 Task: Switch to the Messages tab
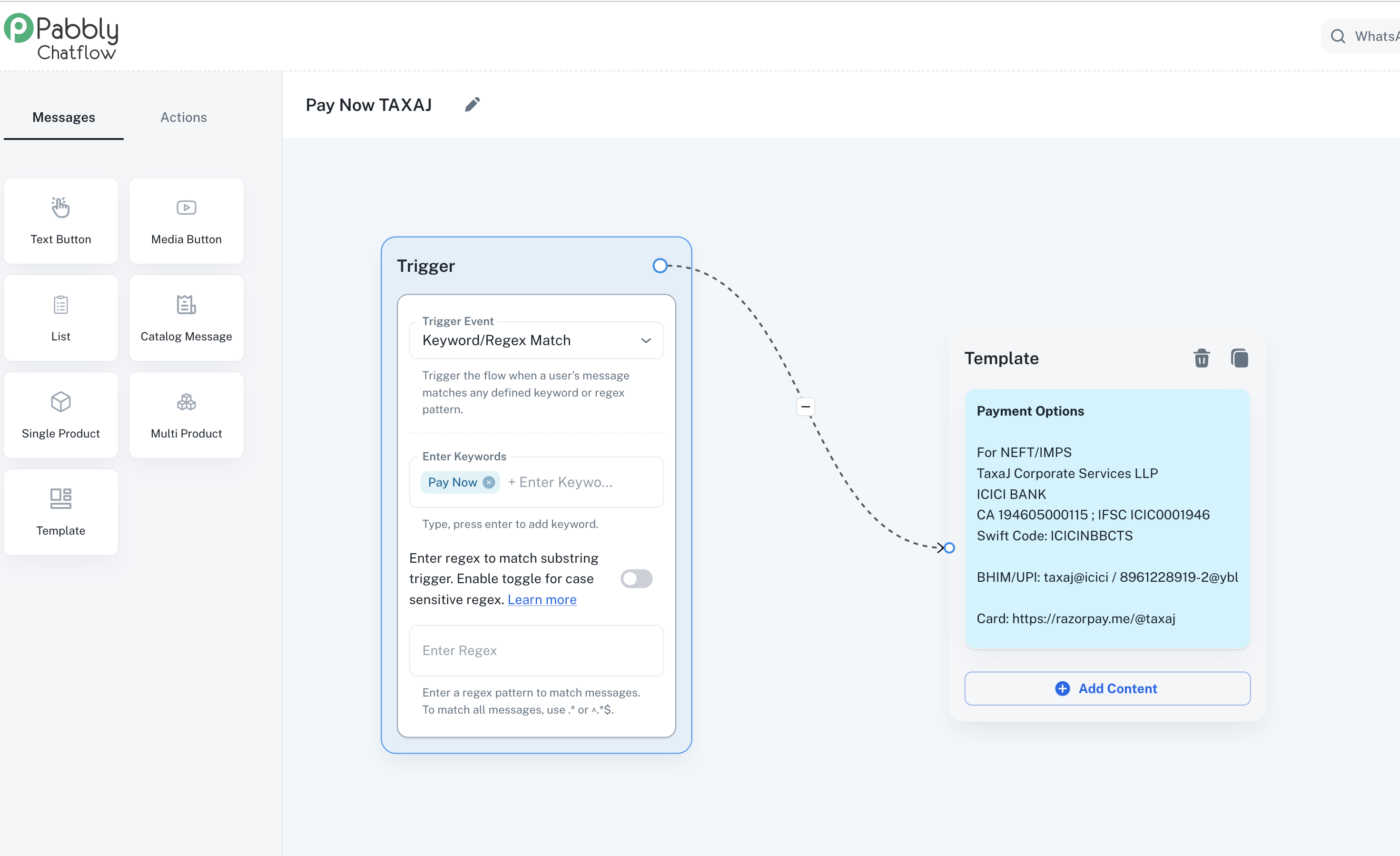click(x=64, y=117)
